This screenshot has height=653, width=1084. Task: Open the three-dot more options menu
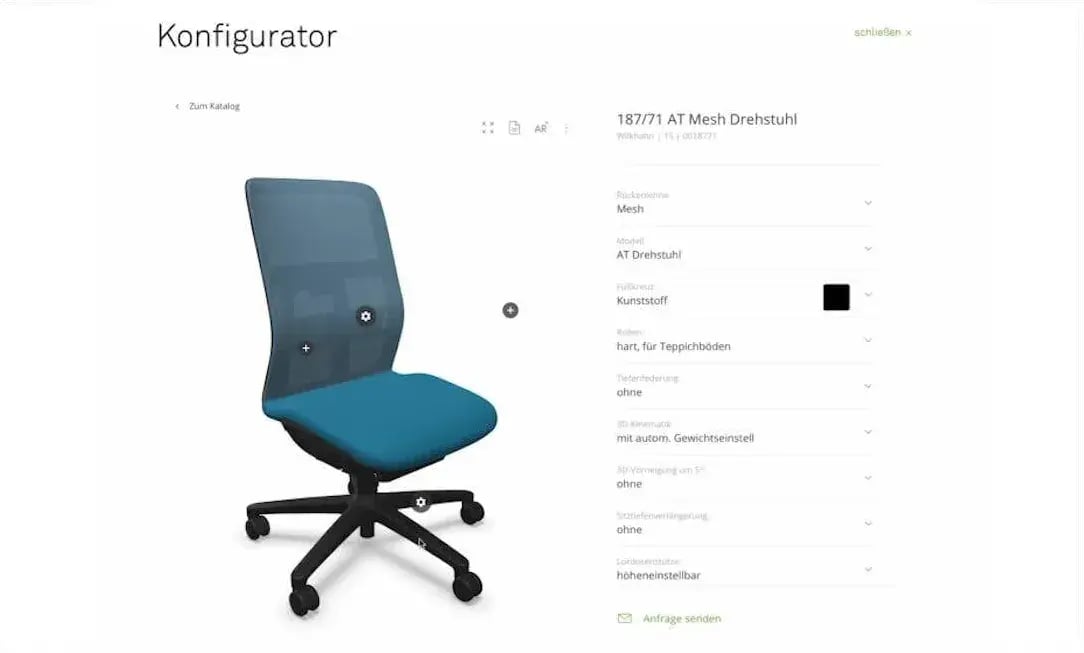pyautogui.click(x=566, y=129)
